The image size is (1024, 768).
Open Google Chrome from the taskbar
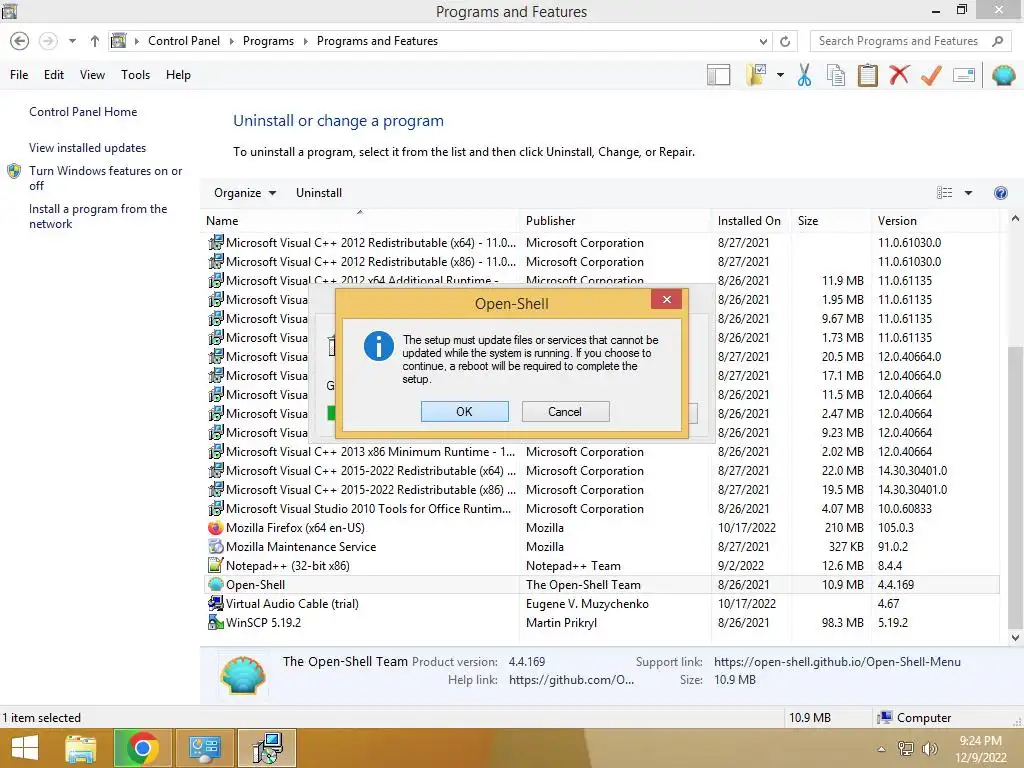coord(142,748)
